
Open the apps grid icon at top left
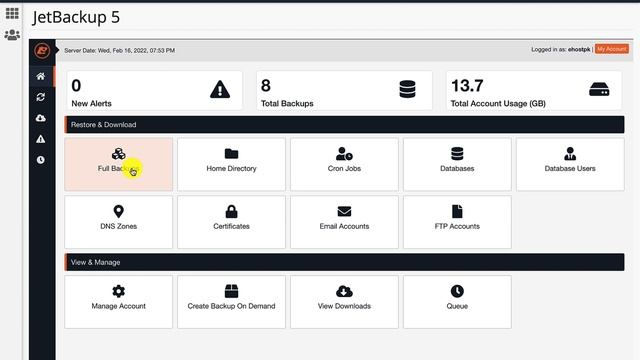(x=12, y=13)
